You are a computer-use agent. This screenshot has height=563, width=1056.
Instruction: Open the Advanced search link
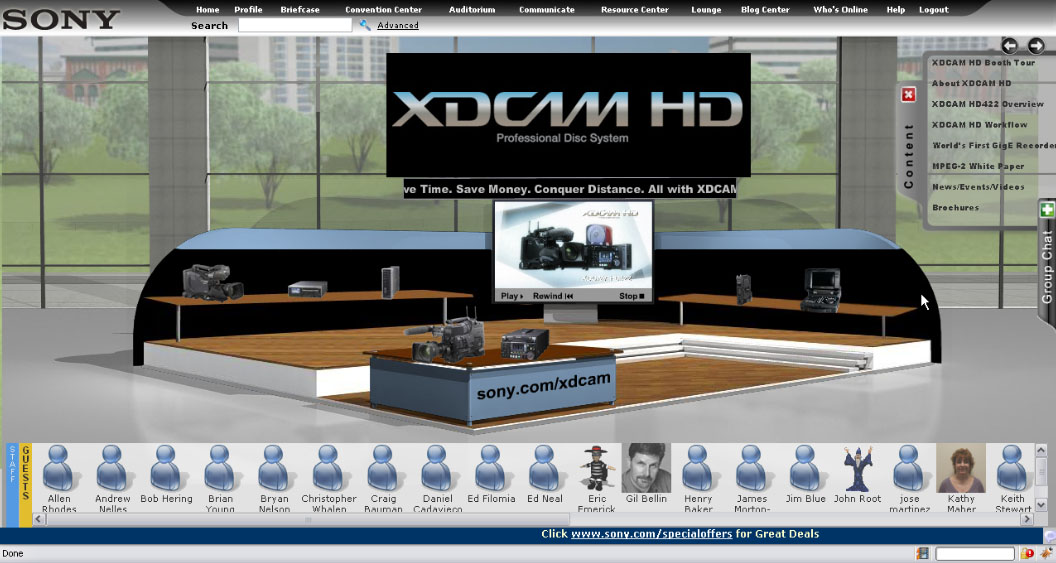[397, 25]
